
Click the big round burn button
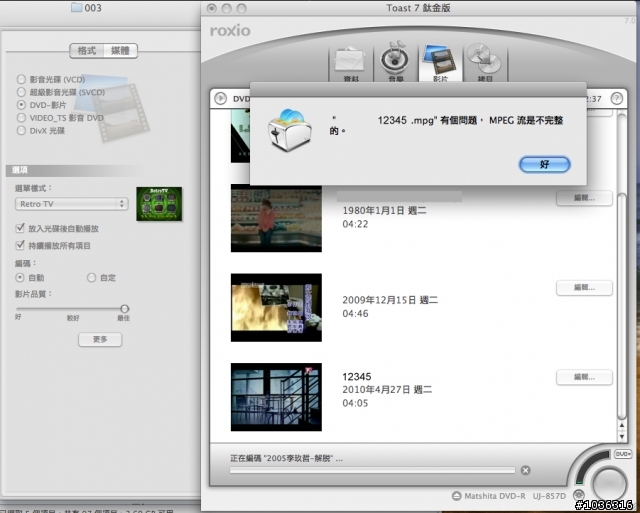[x=609, y=484]
